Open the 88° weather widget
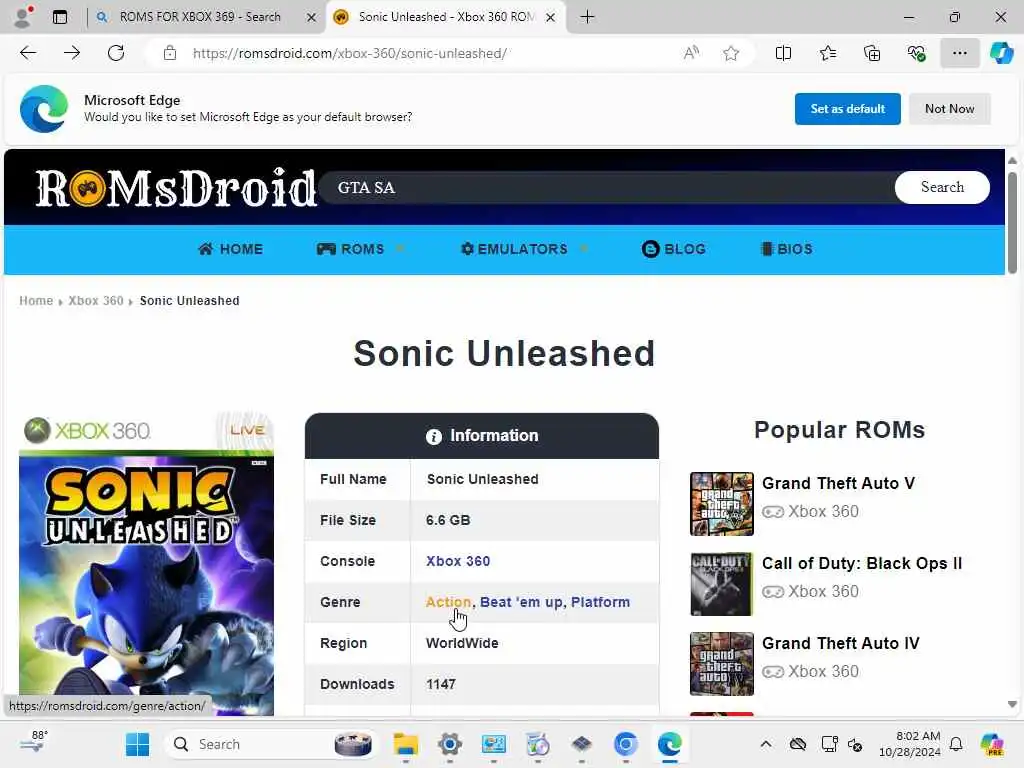 coord(34,743)
